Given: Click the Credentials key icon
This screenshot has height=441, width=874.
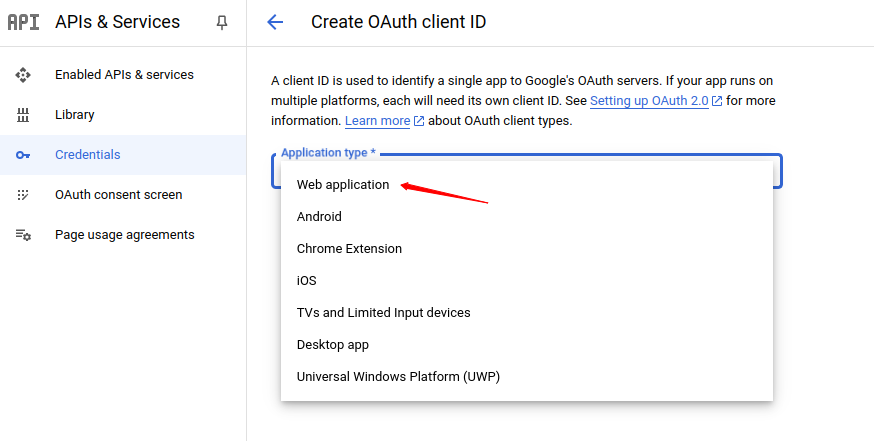Looking at the screenshot, I should click(x=23, y=155).
